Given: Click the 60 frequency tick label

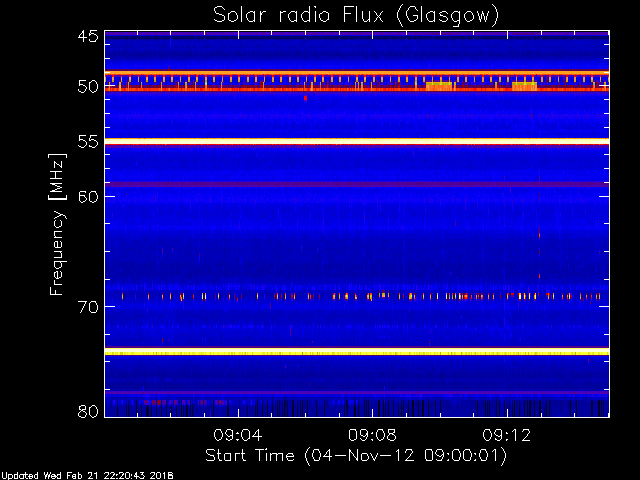Looking at the screenshot, I should click(x=88, y=197).
